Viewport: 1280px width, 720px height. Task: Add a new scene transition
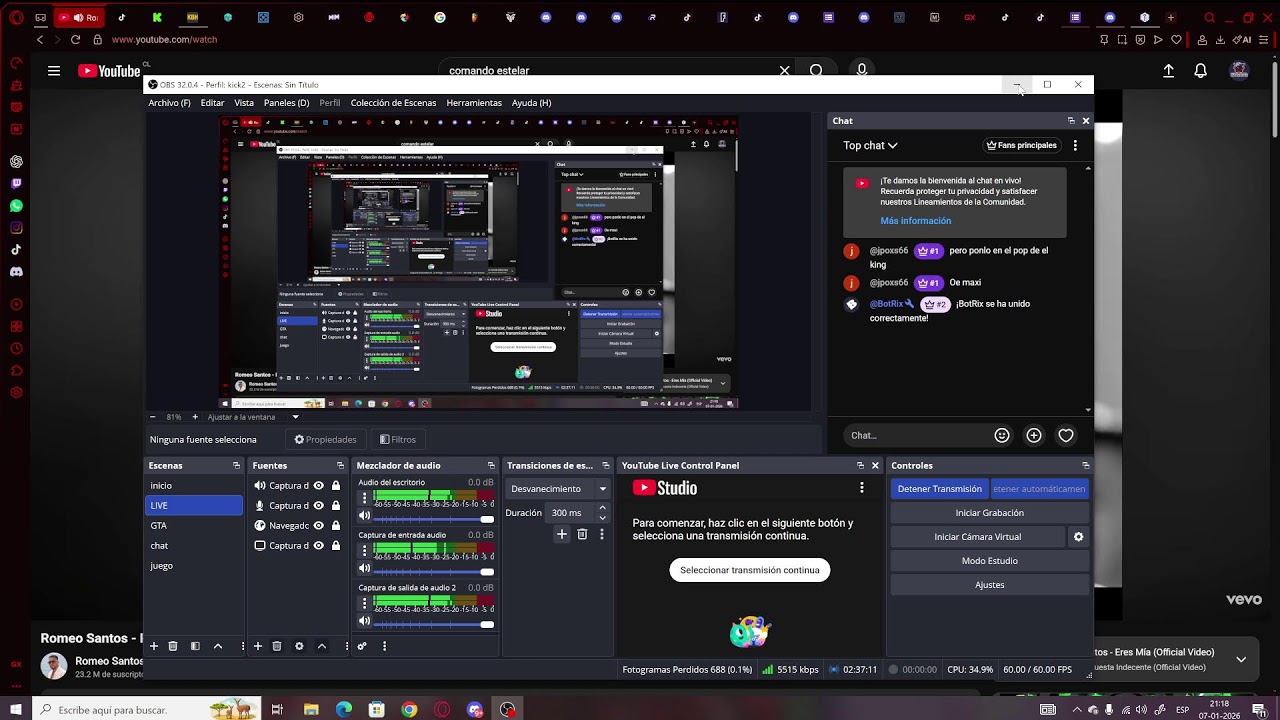click(x=562, y=535)
